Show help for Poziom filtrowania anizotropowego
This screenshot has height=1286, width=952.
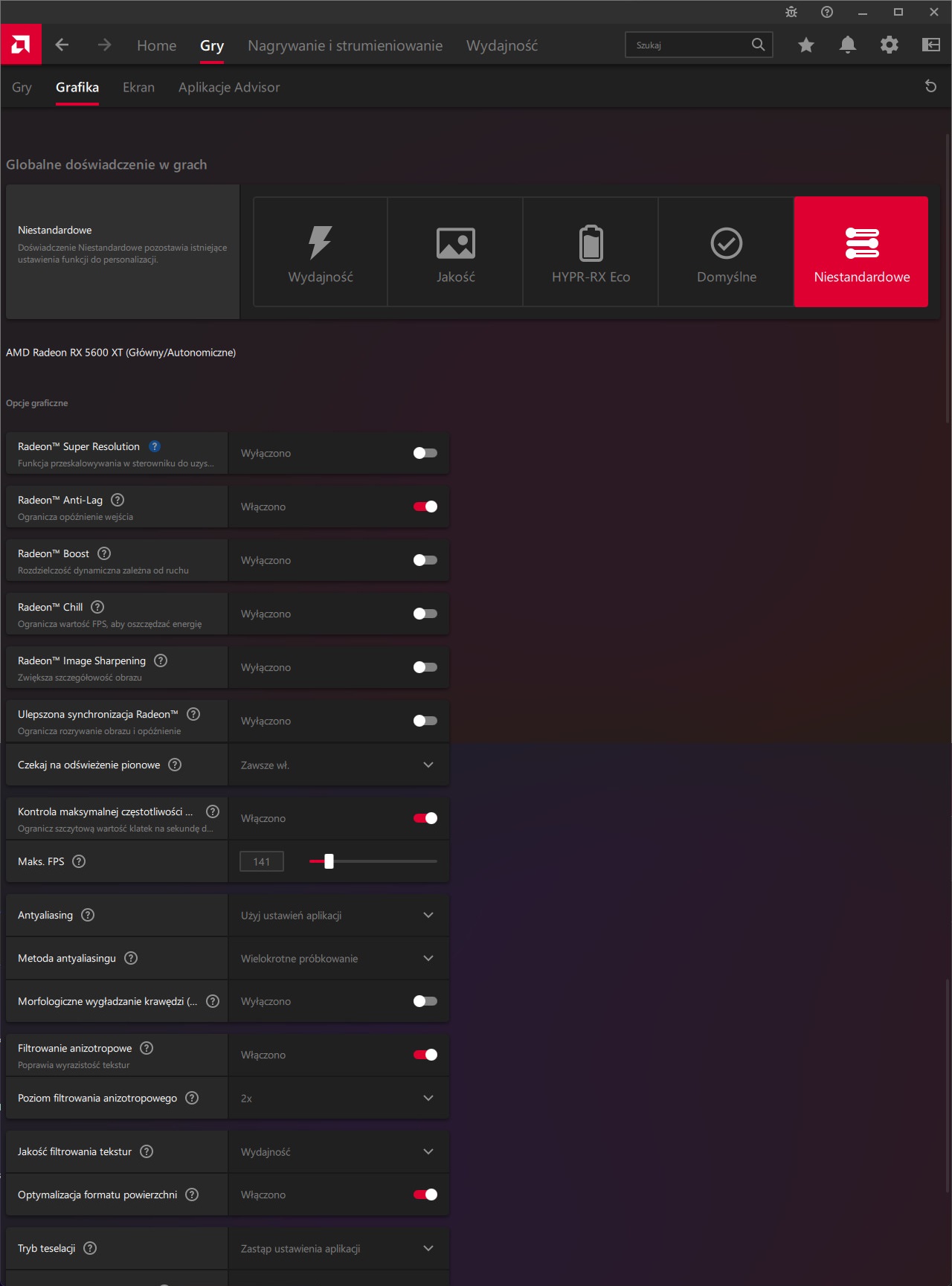192,1098
